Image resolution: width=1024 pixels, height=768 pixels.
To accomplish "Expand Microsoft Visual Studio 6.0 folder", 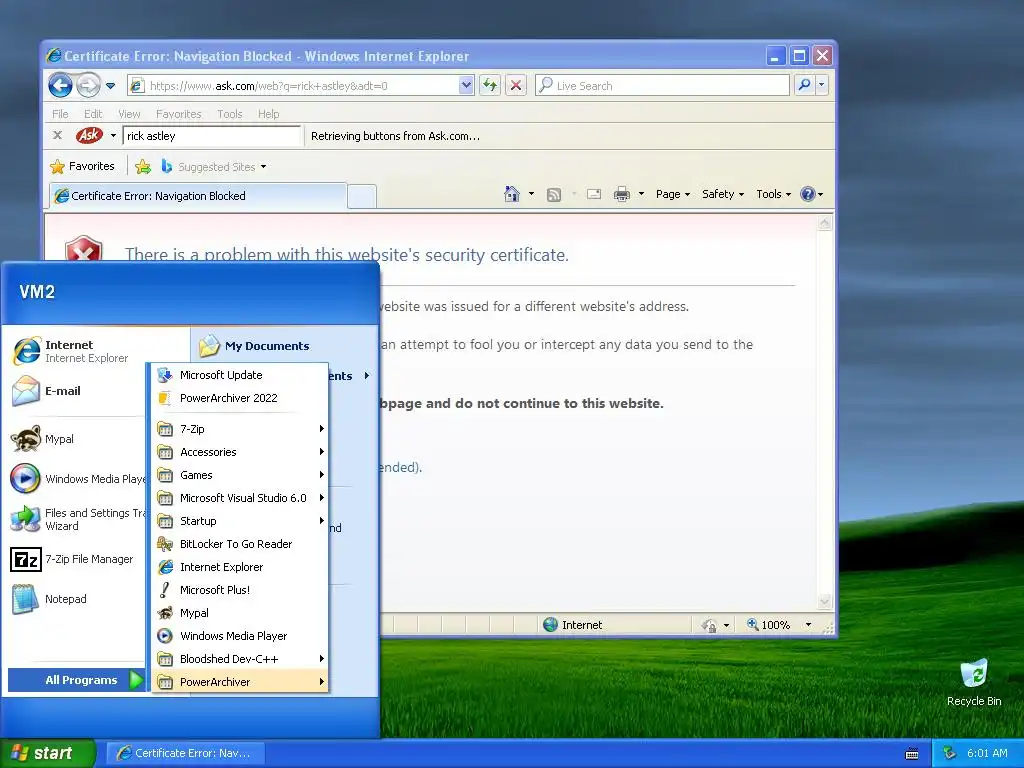I will pos(240,498).
